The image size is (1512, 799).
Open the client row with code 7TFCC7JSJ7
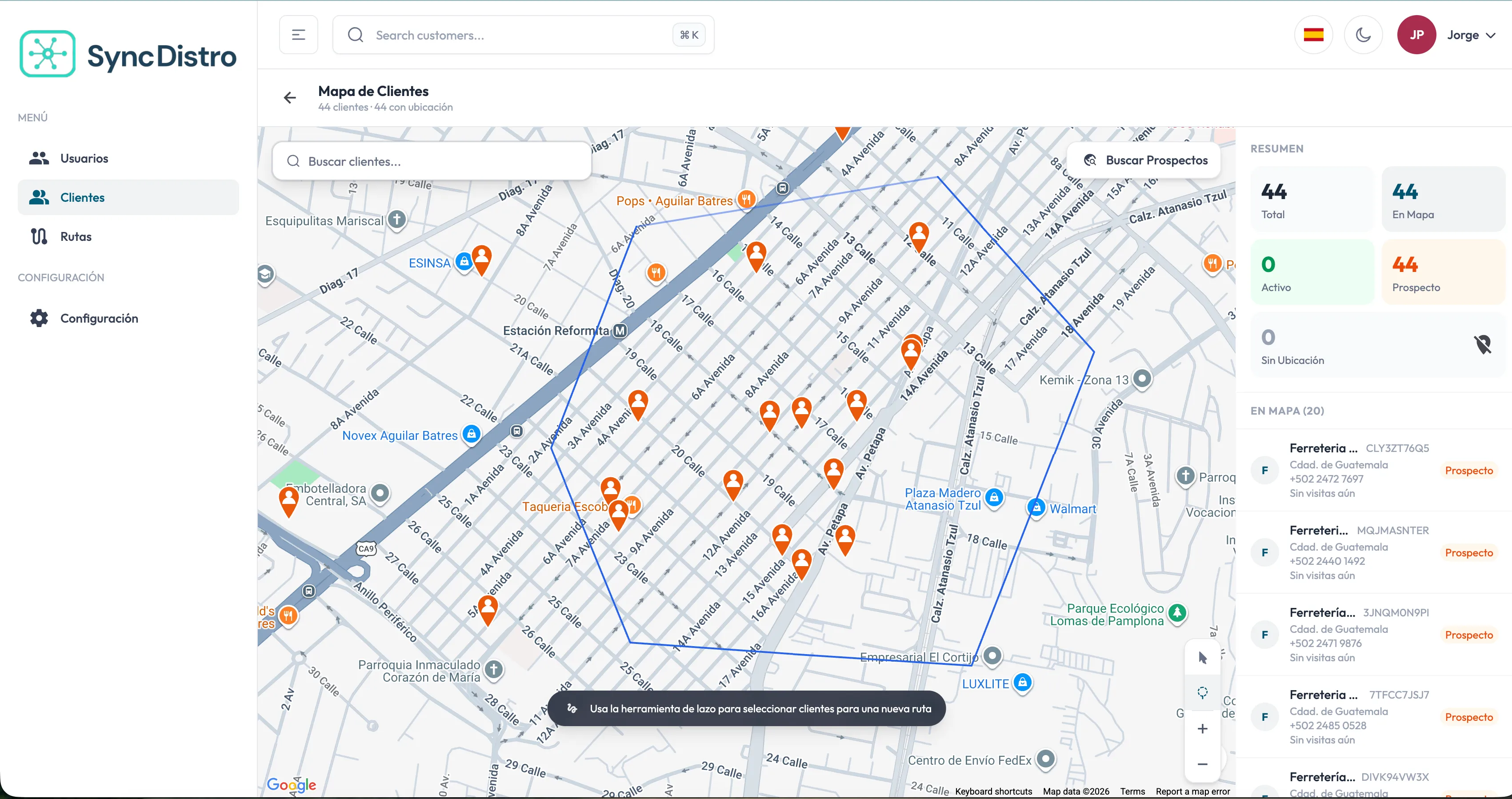pyautogui.click(x=1373, y=717)
